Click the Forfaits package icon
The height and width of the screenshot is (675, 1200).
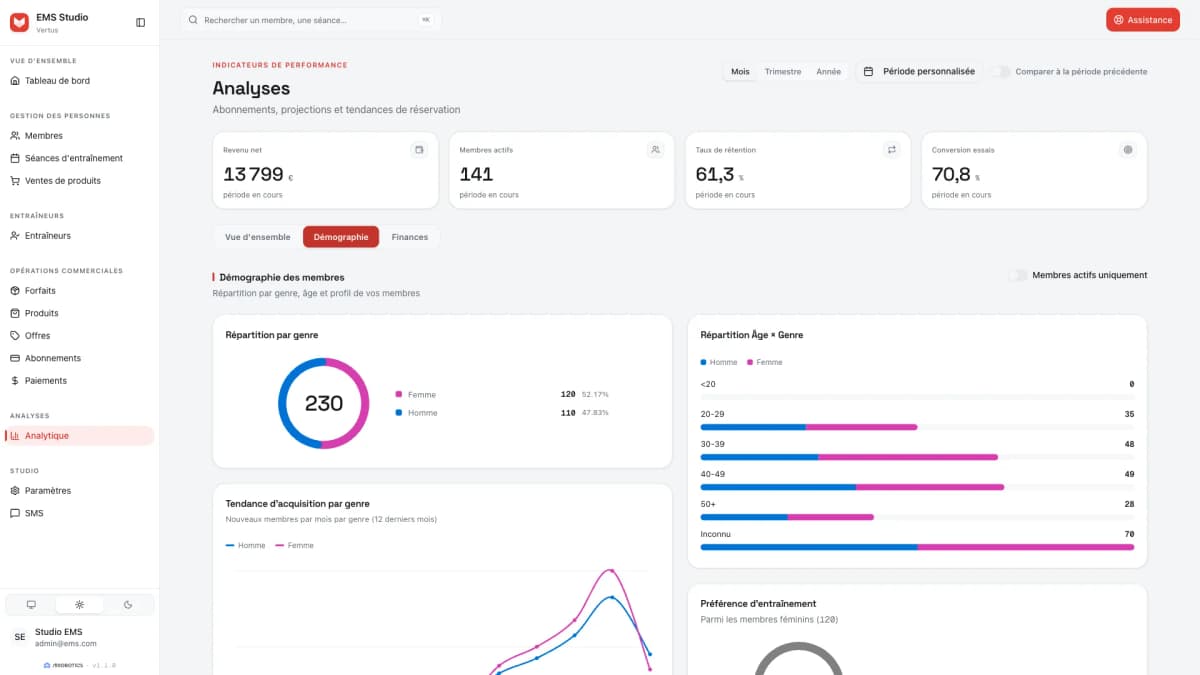click(x=15, y=291)
